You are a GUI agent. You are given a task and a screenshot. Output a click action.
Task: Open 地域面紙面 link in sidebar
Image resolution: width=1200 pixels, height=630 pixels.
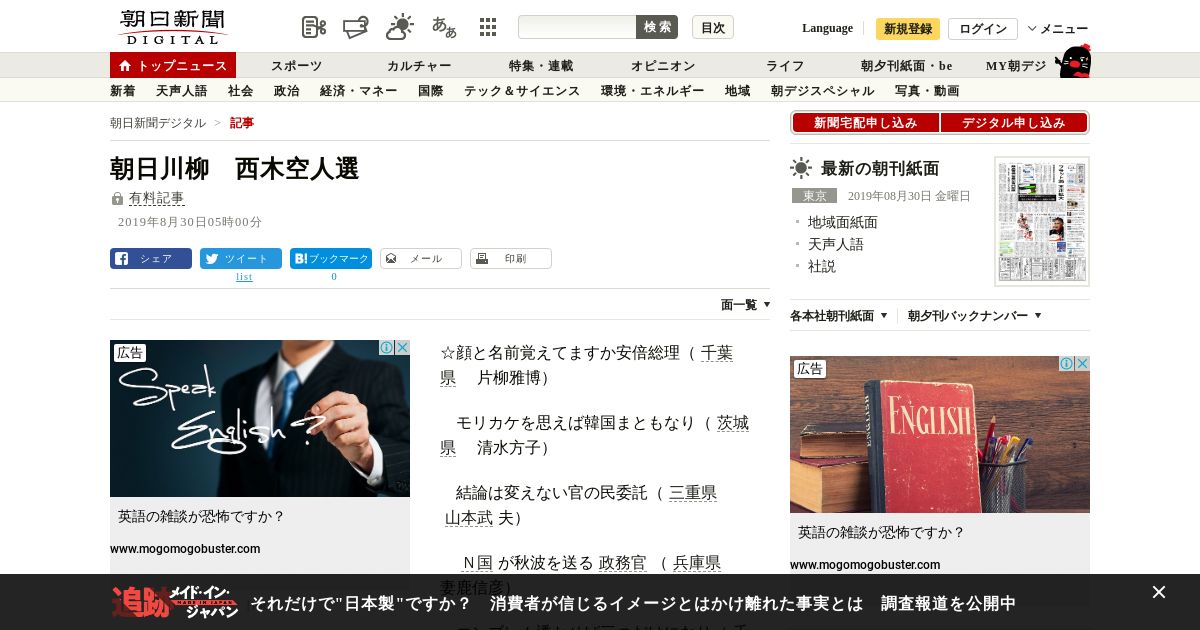843,222
